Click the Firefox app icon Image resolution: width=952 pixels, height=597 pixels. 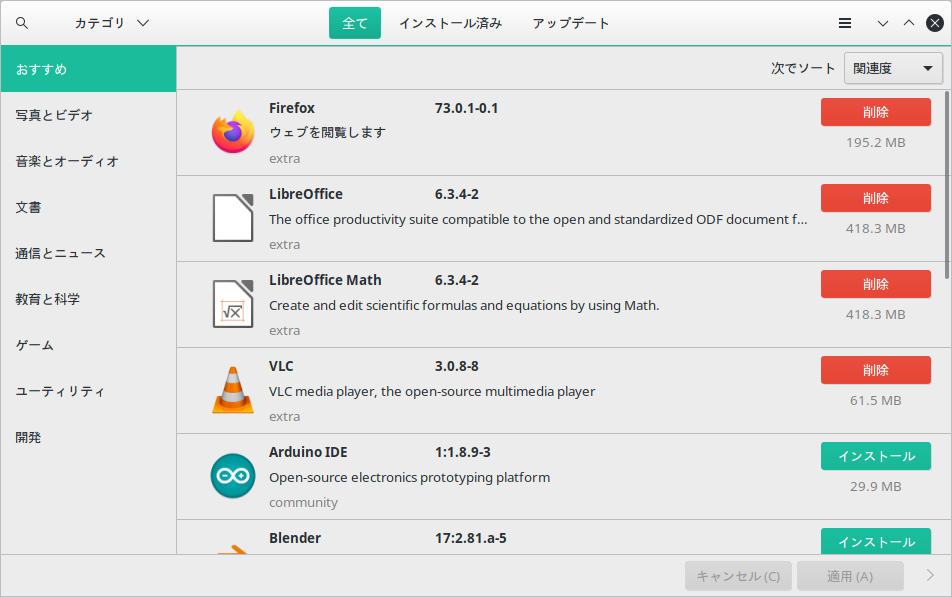233,132
